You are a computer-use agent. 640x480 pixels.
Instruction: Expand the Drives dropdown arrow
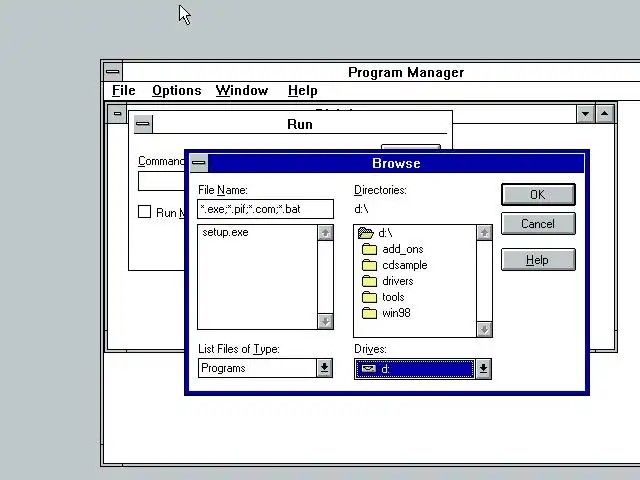tap(483, 369)
